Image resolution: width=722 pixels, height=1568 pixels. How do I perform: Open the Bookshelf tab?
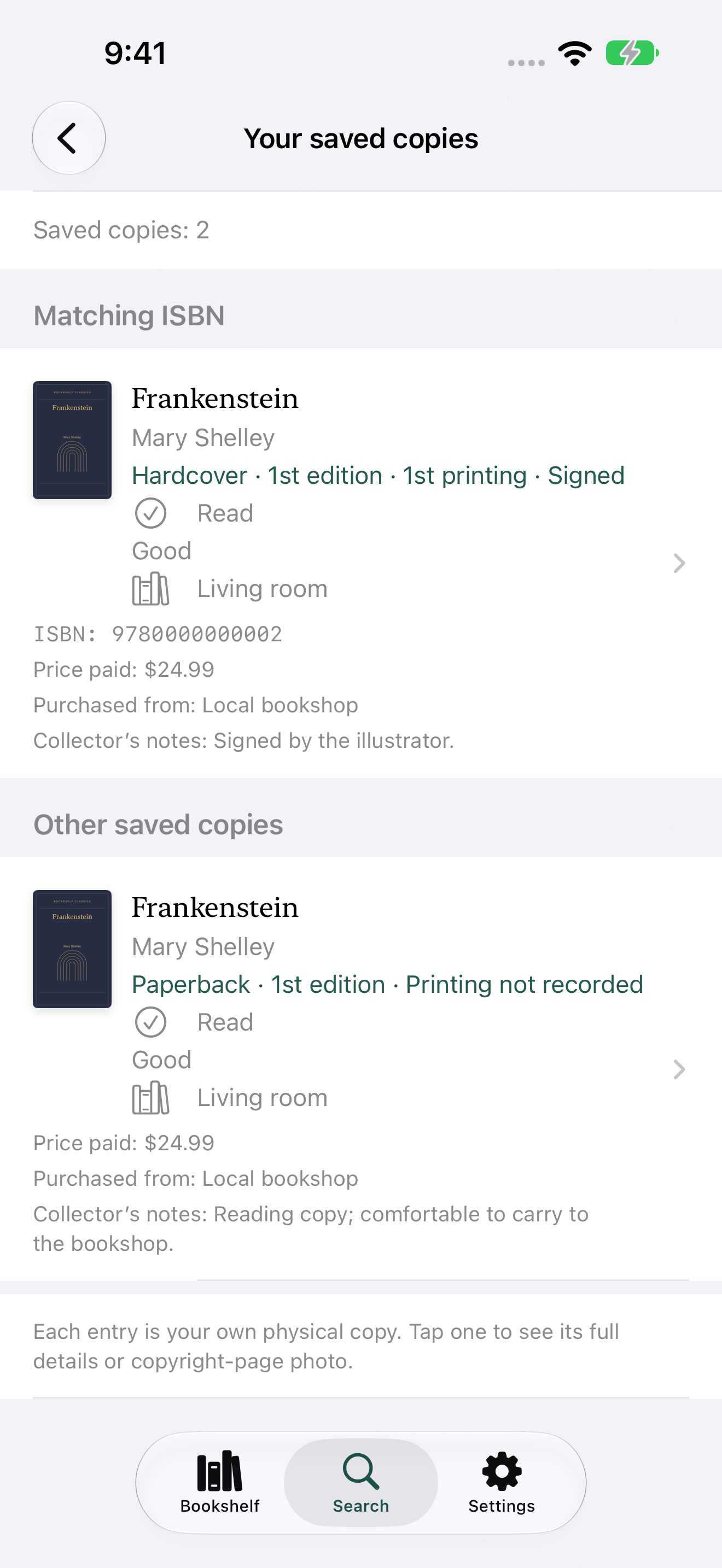(x=220, y=1482)
